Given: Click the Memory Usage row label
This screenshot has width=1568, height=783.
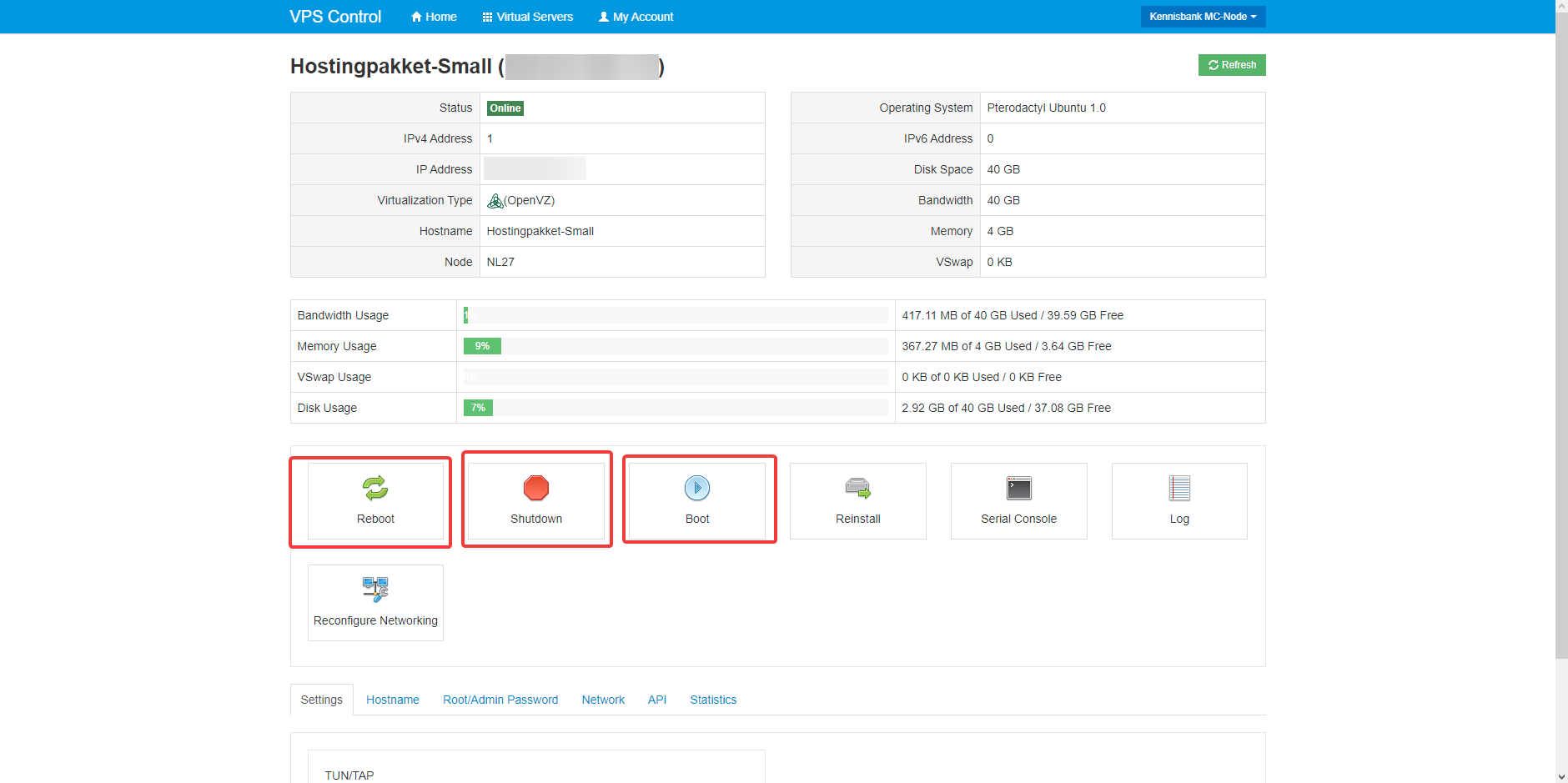Looking at the screenshot, I should point(337,346).
